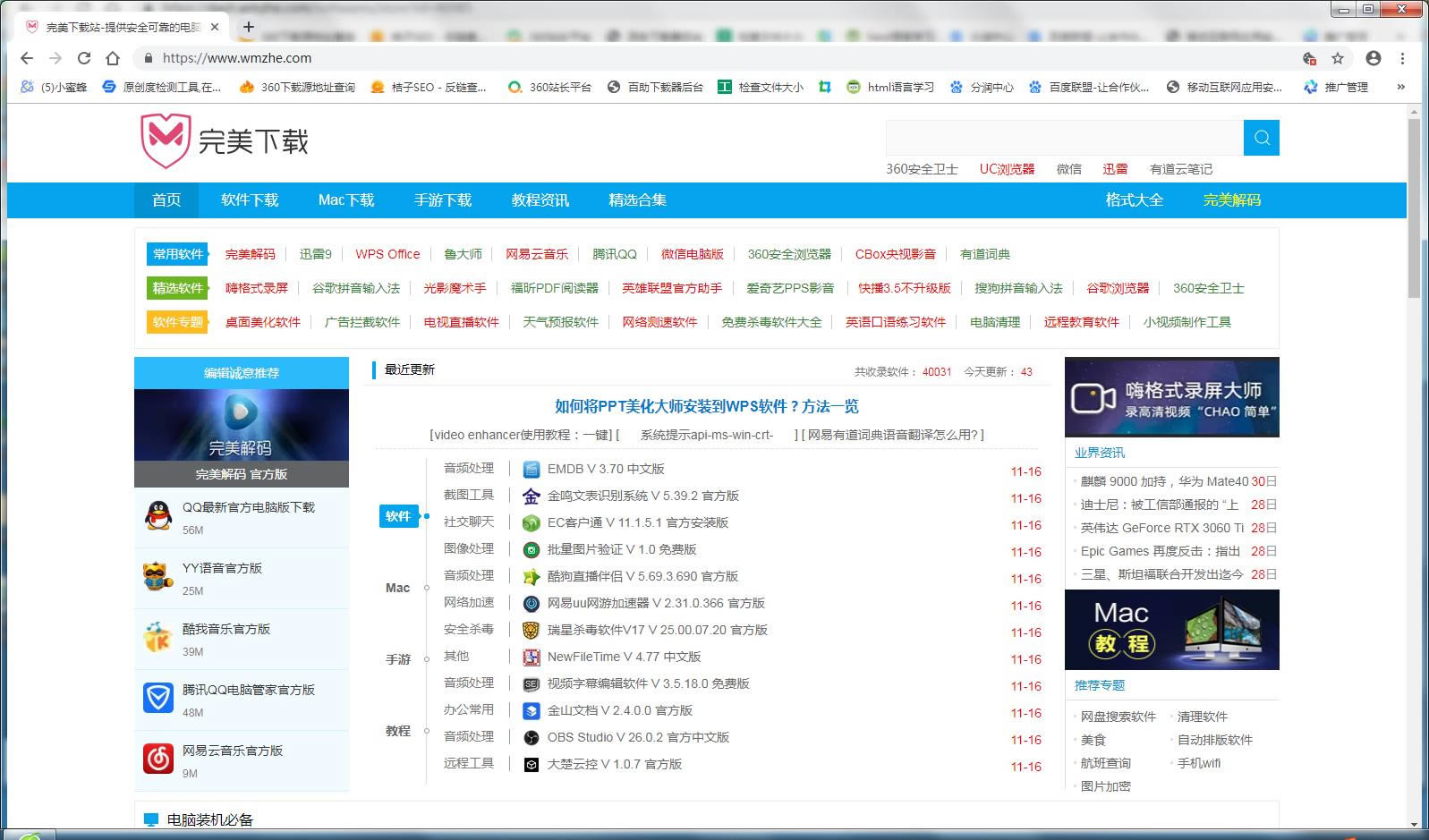Open the 网易云音乐 common software link
The height and width of the screenshot is (840, 1429).
(x=537, y=254)
